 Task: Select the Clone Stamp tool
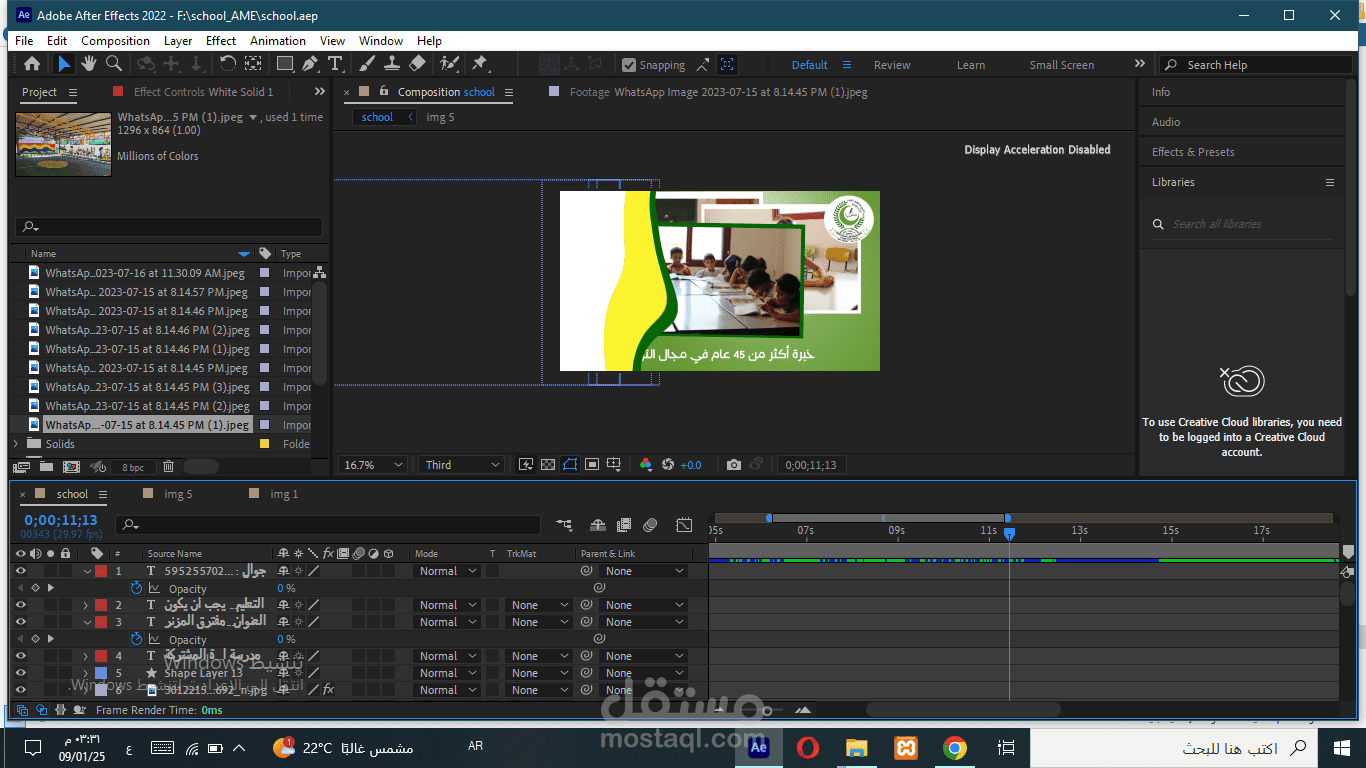(392, 64)
